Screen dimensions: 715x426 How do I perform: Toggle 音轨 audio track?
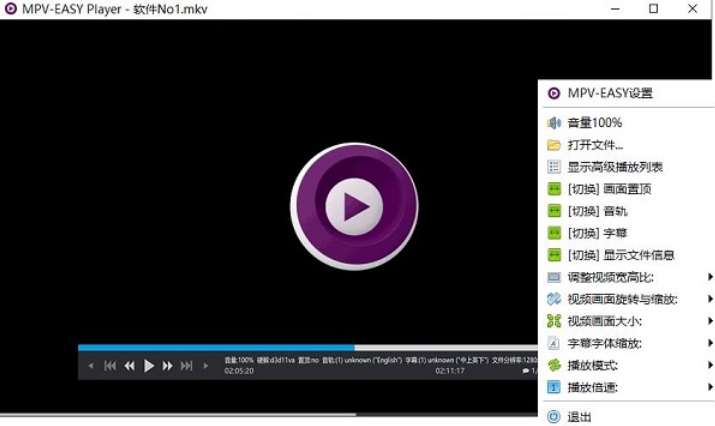pos(597,211)
